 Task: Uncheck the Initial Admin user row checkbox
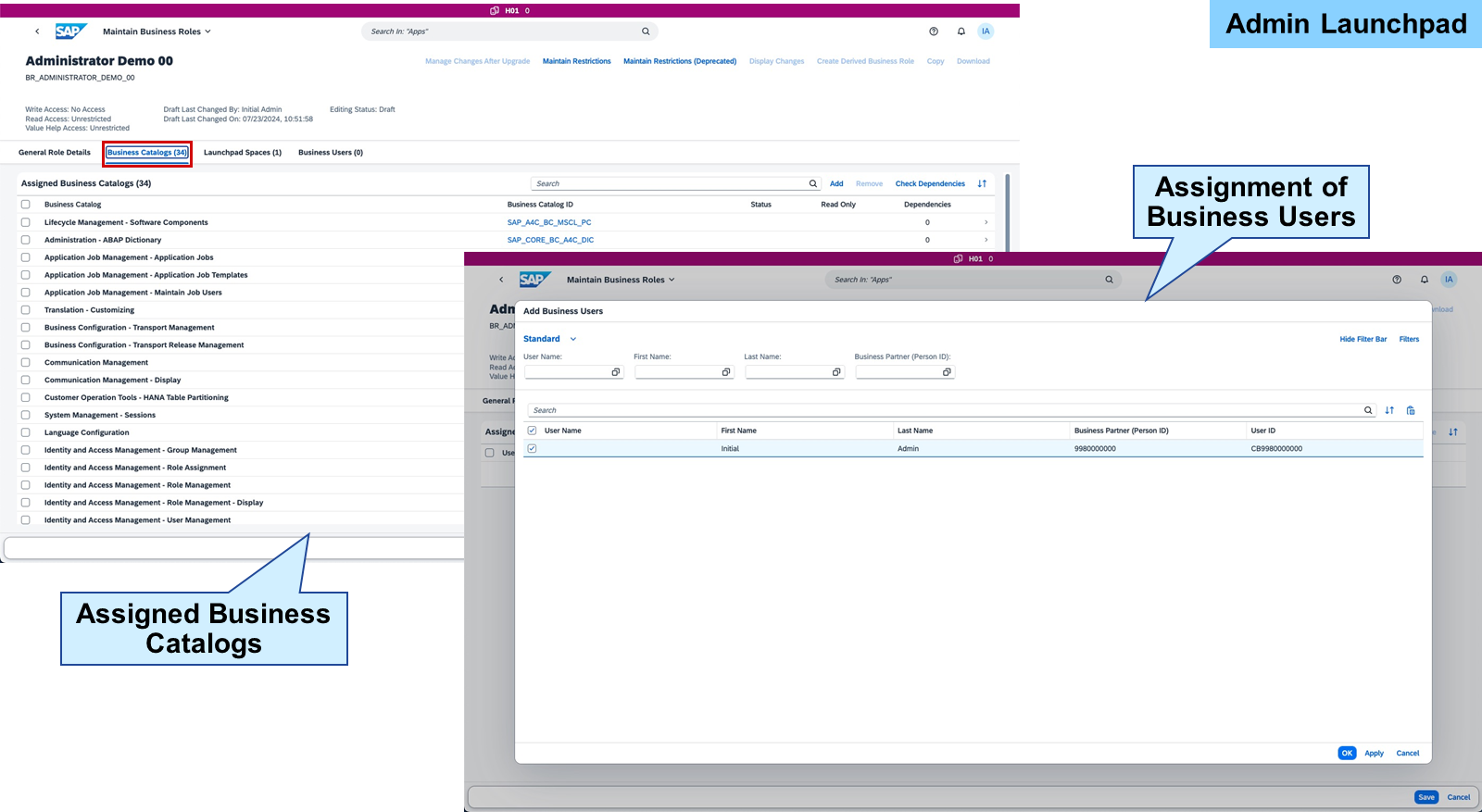pyautogui.click(x=532, y=448)
